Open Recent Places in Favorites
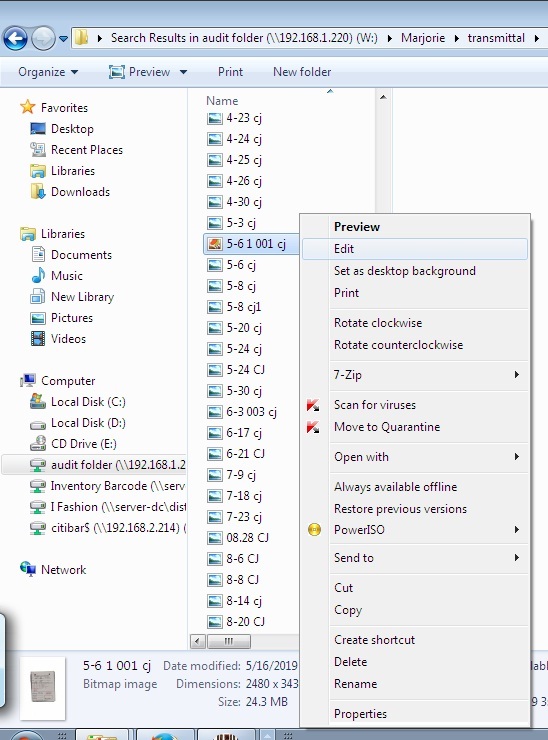The width and height of the screenshot is (548, 740). click(87, 150)
